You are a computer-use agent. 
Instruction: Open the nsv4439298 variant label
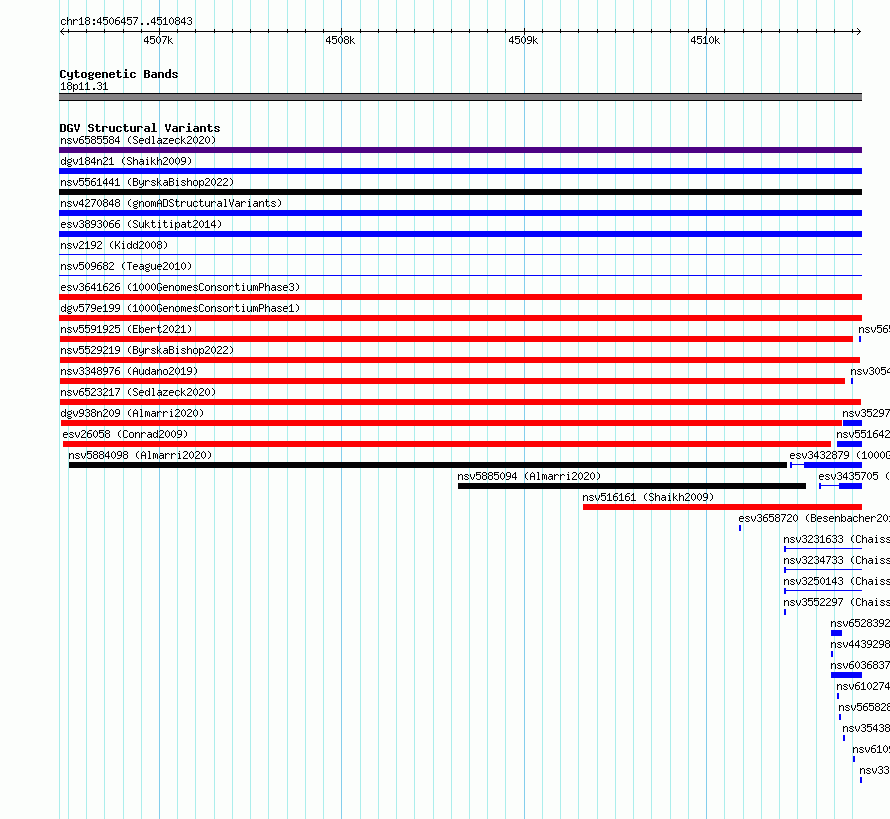click(860, 644)
